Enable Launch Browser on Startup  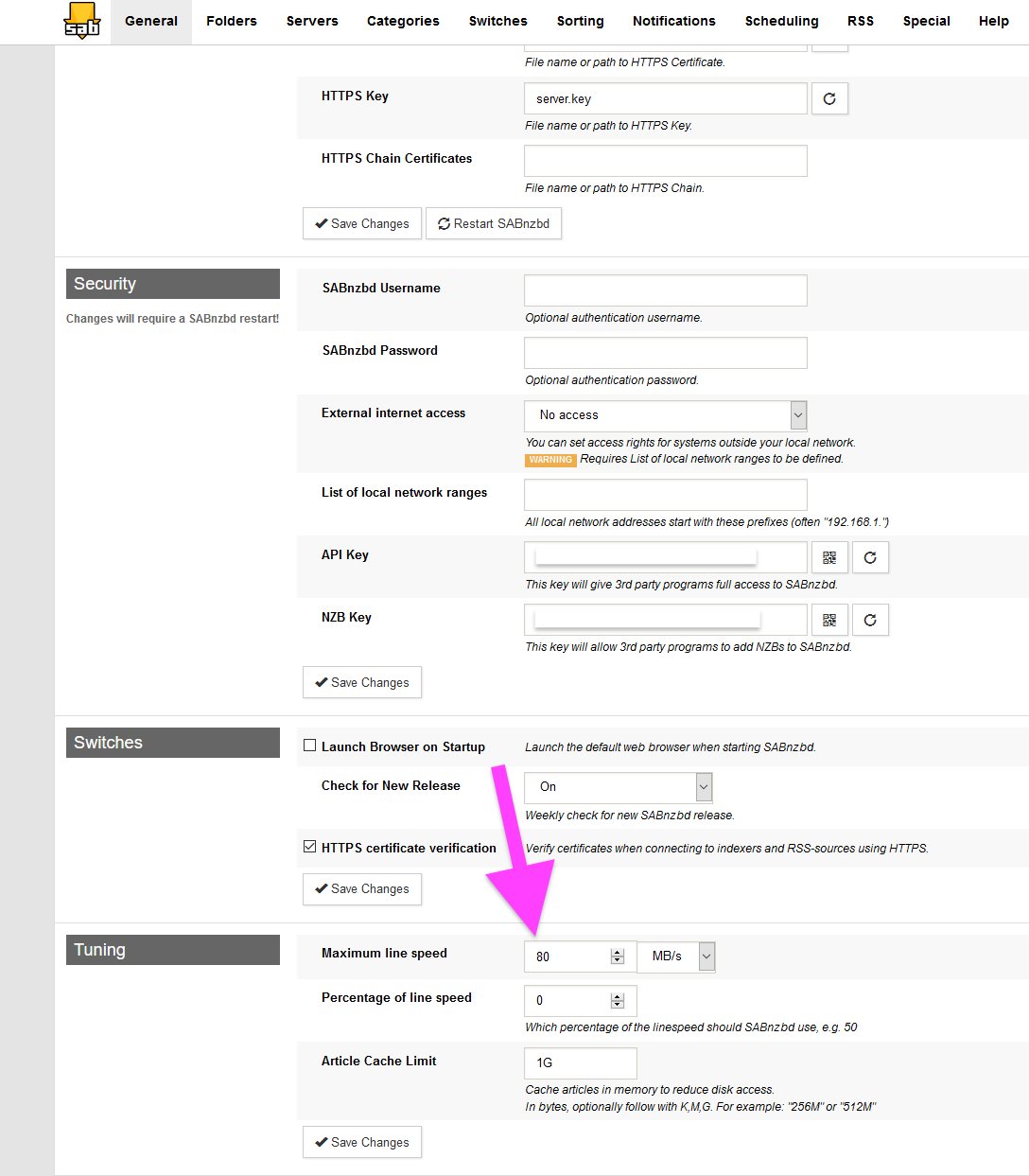(x=309, y=745)
